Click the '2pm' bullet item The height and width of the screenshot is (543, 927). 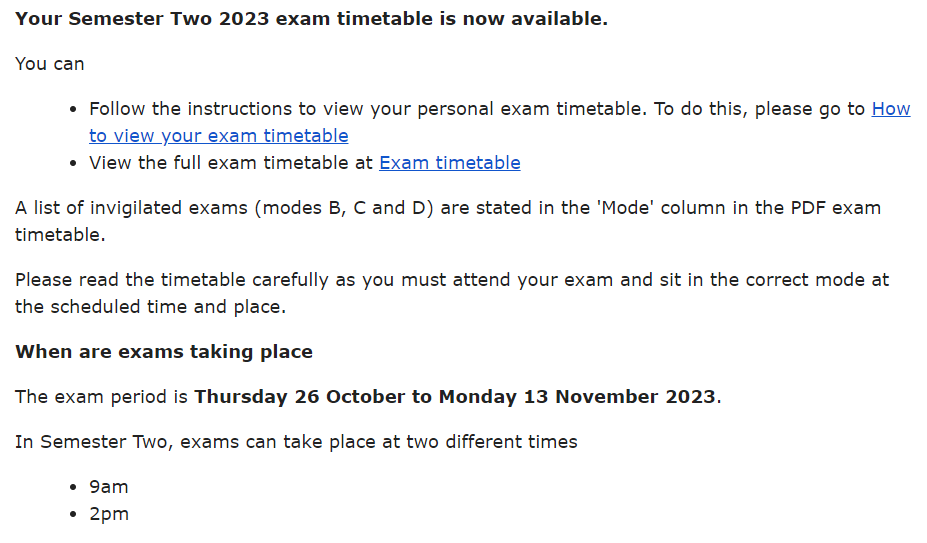click(x=109, y=514)
